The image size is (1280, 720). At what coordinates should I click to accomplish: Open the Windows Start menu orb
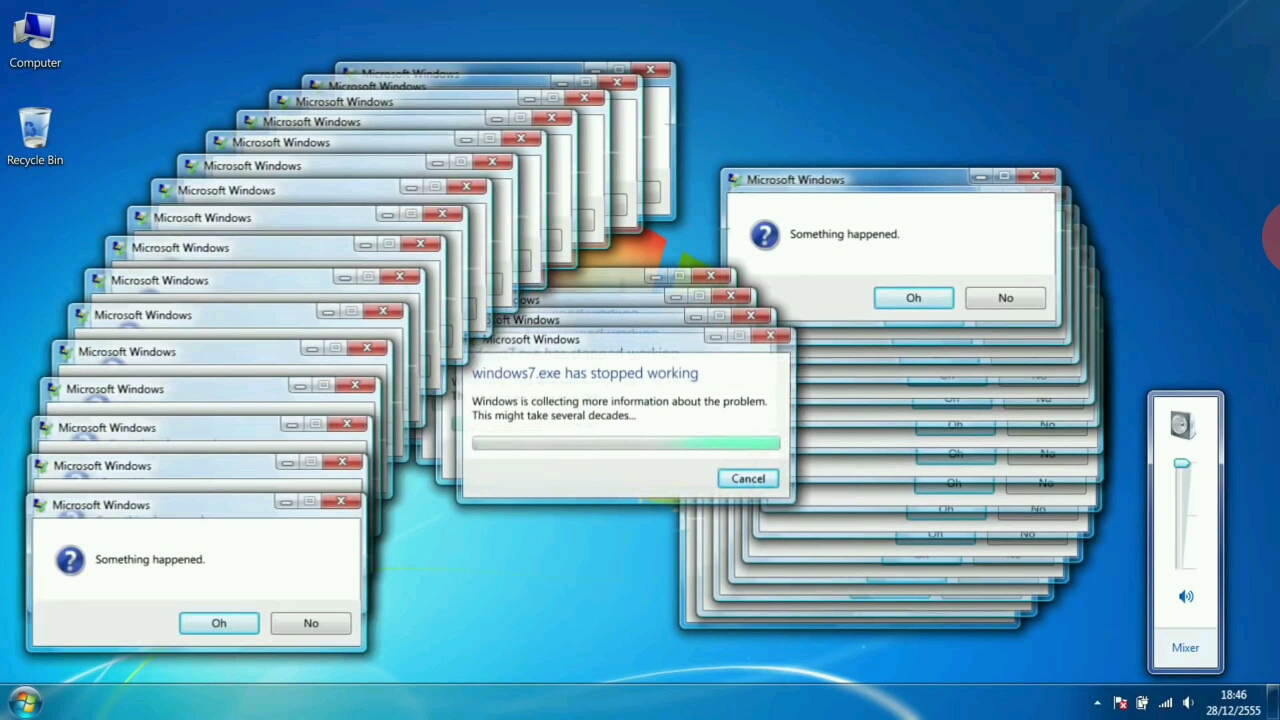[24, 701]
